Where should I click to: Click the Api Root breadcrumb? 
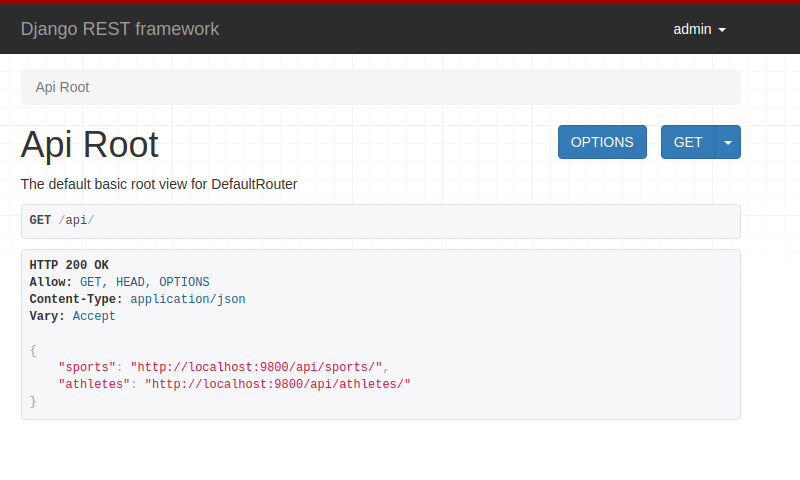[x=62, y=87]
